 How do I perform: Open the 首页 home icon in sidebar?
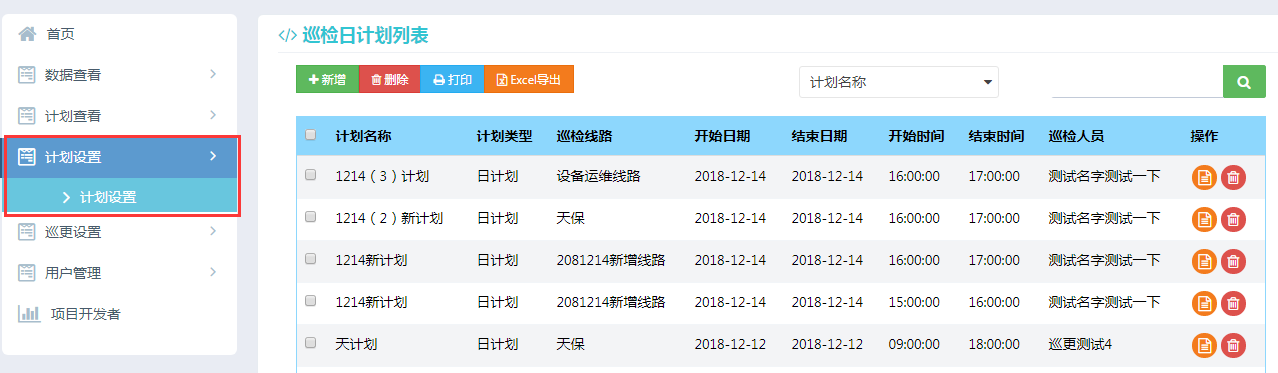27,34
